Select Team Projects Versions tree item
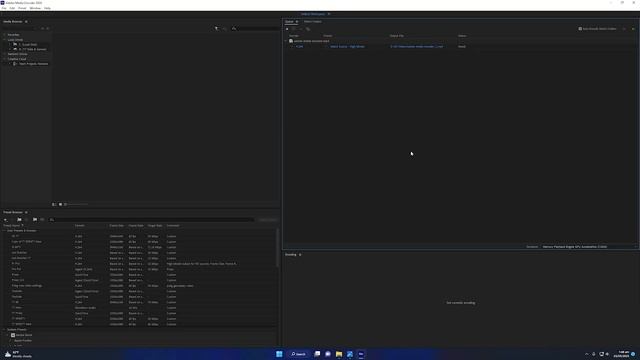The image size is (640, 360). [x=33, y=64]
